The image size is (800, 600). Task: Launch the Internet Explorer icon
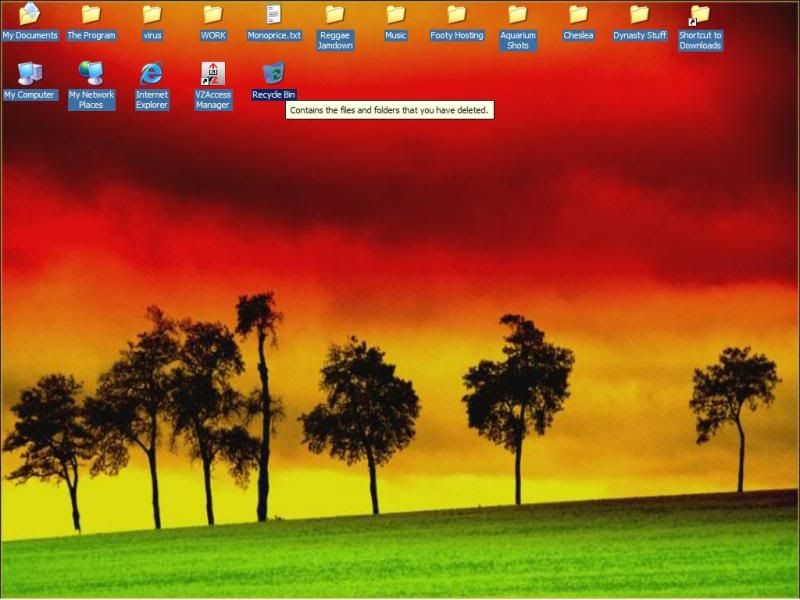(x=152, y=74)
